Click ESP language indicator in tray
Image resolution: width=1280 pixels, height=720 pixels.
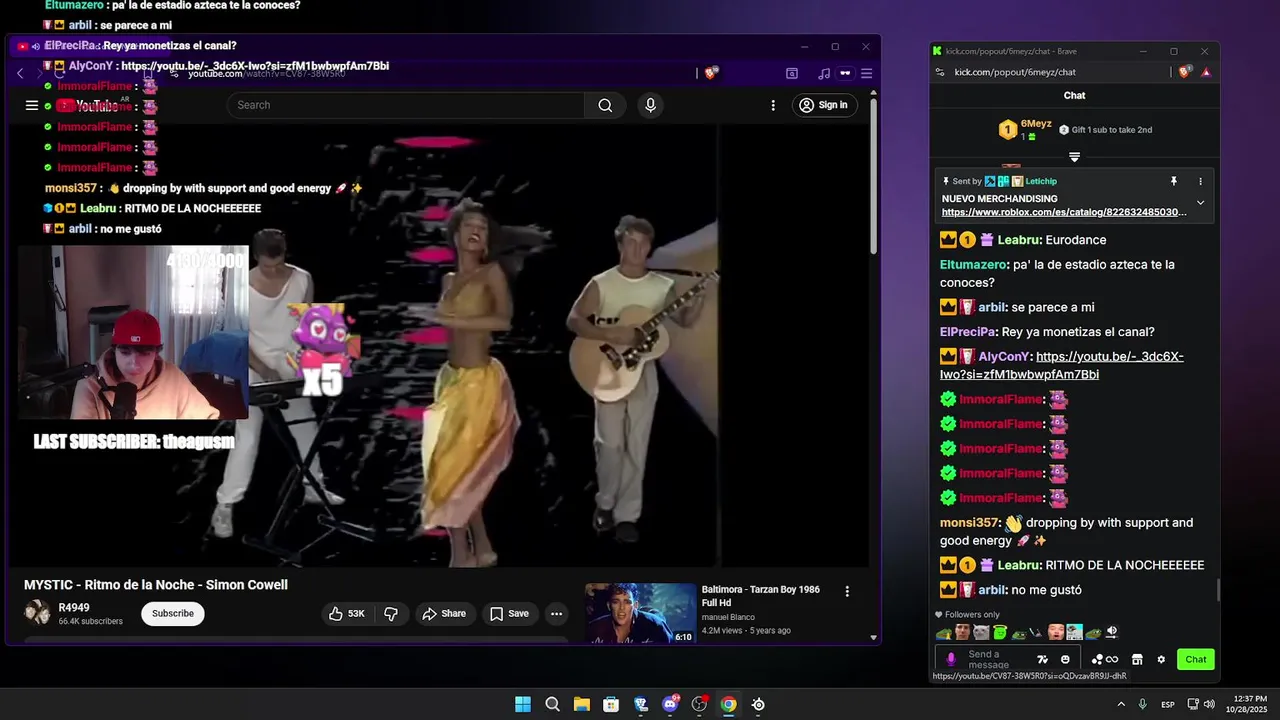pos(1167,705)
